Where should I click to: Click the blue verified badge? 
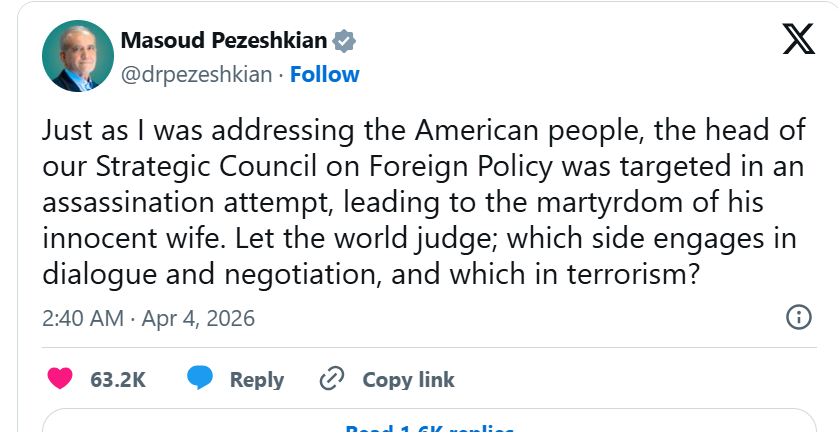345,41
